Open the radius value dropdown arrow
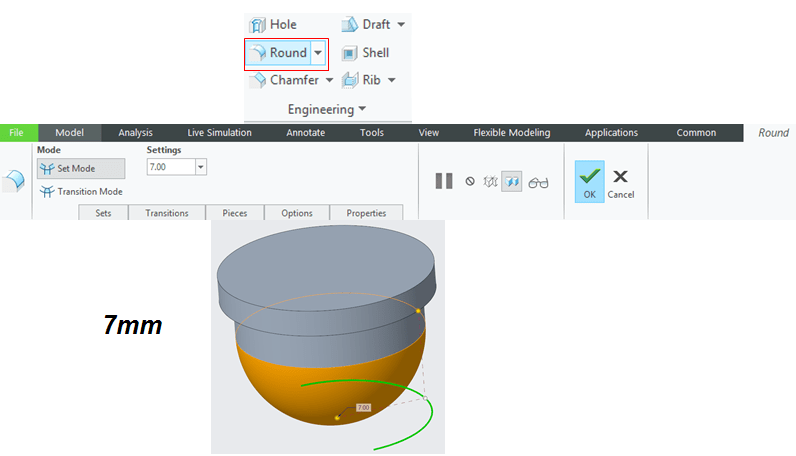 (x=201, y=168)
